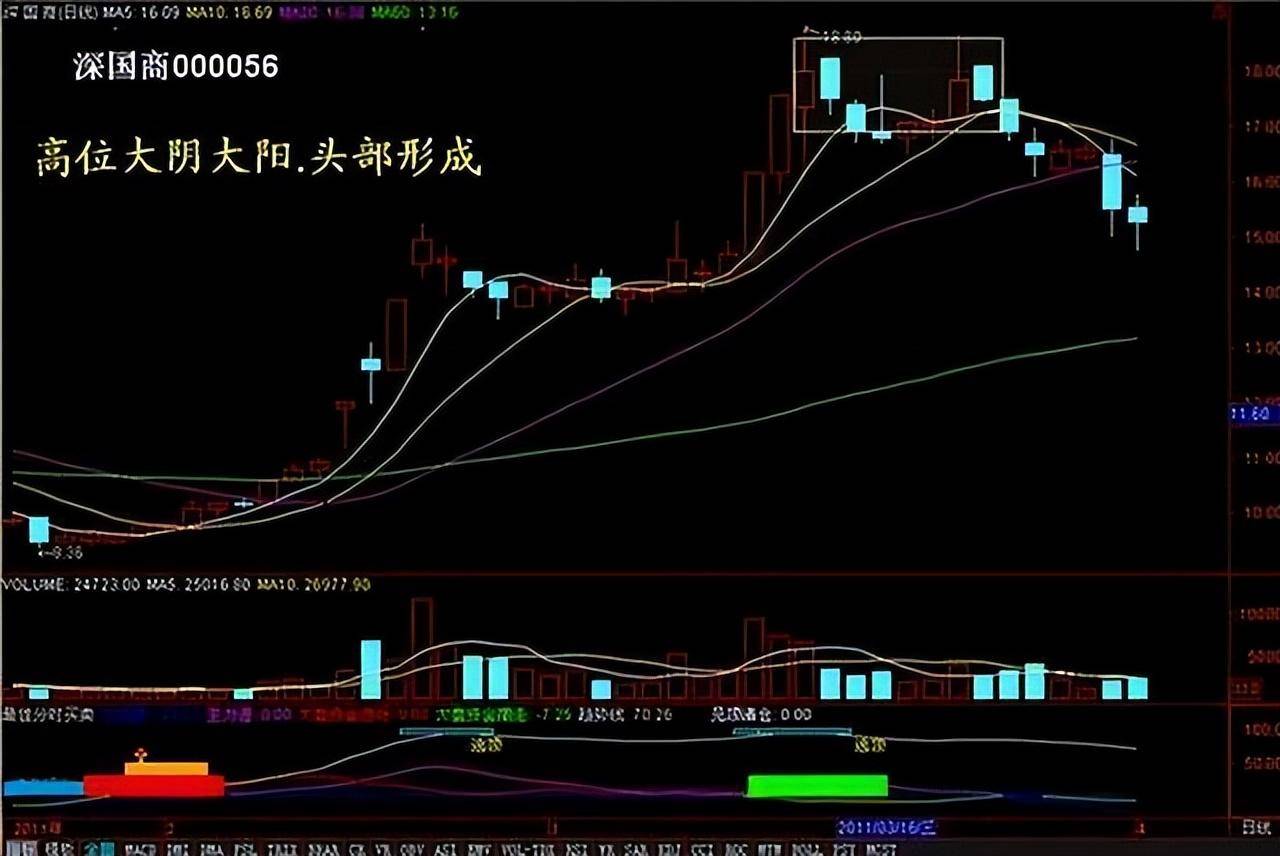Image resolution: width=1280 pixels, height=856 pixels.
Task: Open the SAR indicator tab
Action: (x=635, y=849)
